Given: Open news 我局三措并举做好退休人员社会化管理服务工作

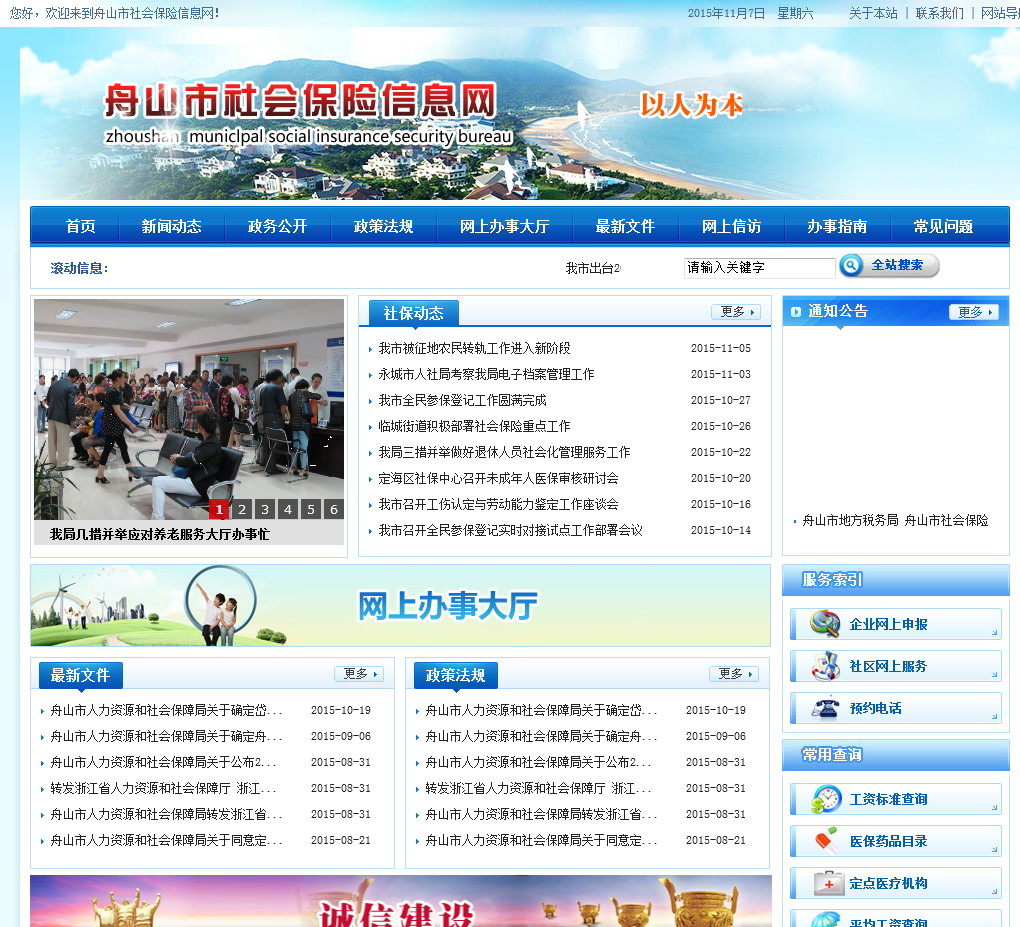Looking at the screenshot, I should click(504, 452).
